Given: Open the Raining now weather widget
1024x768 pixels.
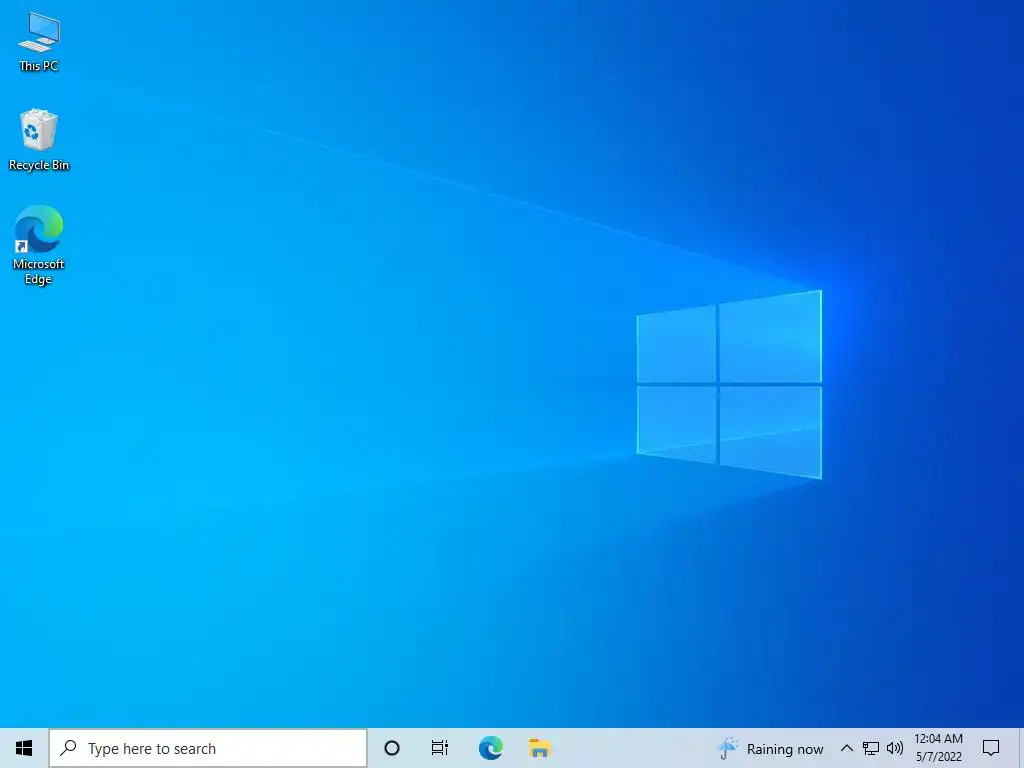Looking at the screenshot, I should [x=771, y=749].
